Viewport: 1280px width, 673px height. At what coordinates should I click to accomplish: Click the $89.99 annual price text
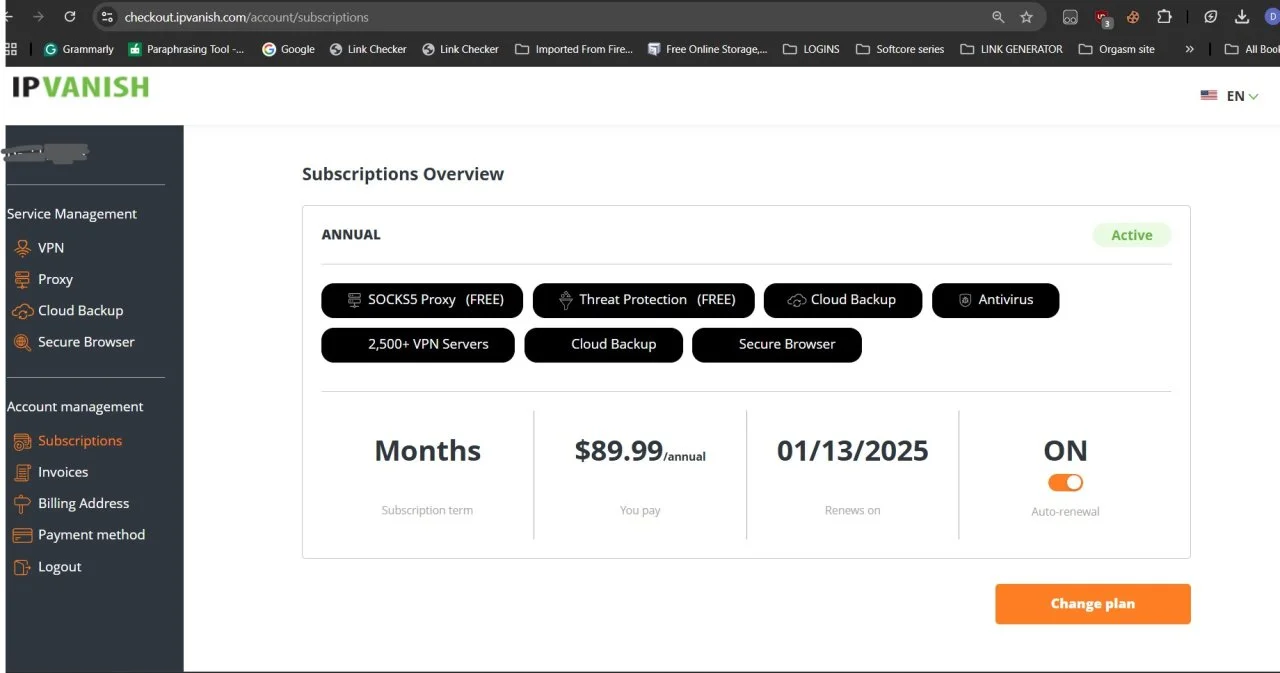tap(640, 452)
